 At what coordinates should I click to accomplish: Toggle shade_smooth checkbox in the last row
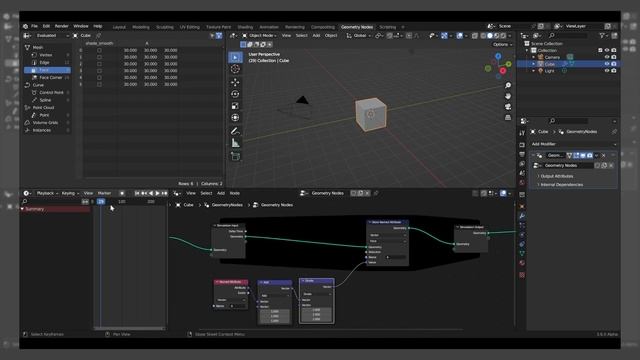[99, 84]
